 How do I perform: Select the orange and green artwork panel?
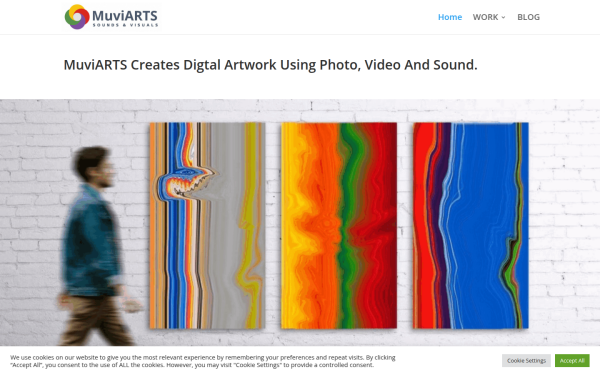tap(339, 225)
